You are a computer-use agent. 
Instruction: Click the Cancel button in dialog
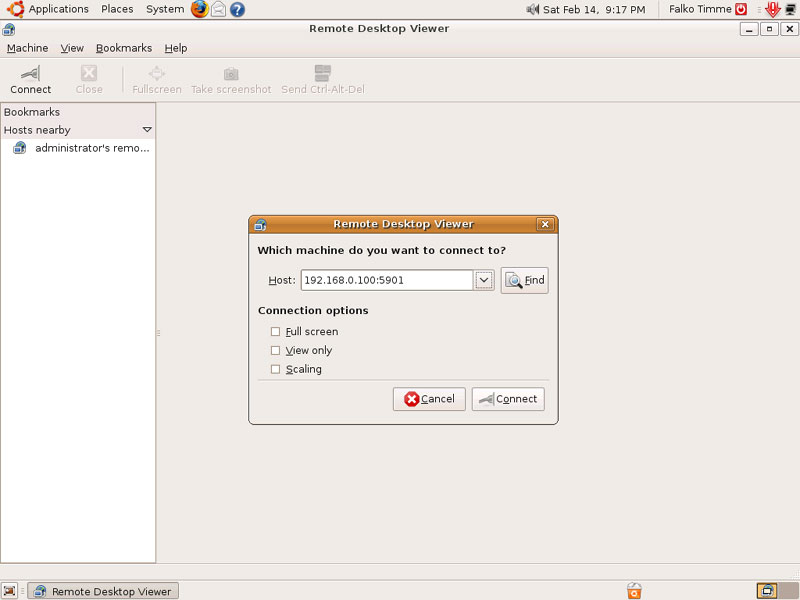(429, 399)
